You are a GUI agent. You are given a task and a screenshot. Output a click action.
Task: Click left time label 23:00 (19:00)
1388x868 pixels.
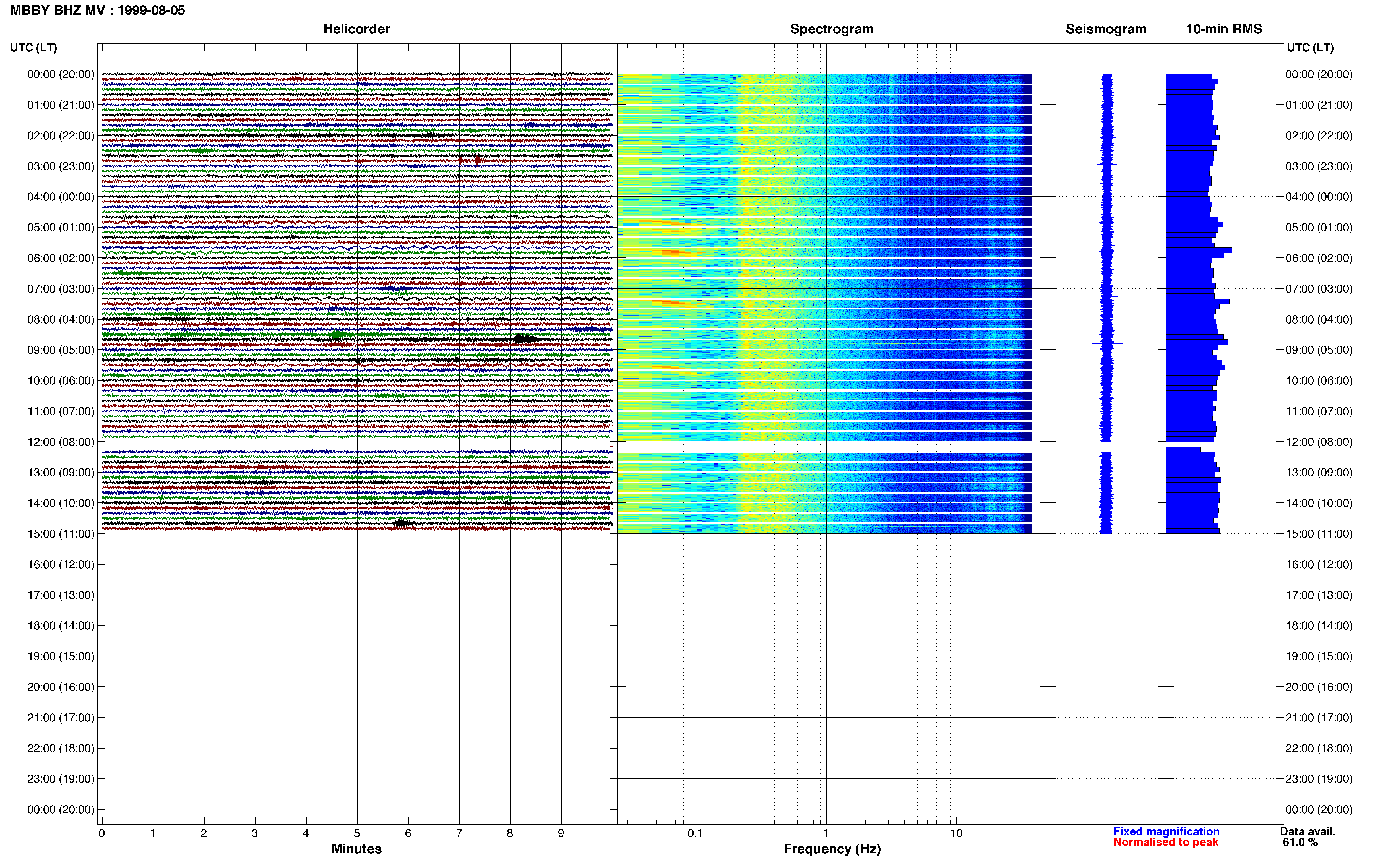(x=61, y=779)
